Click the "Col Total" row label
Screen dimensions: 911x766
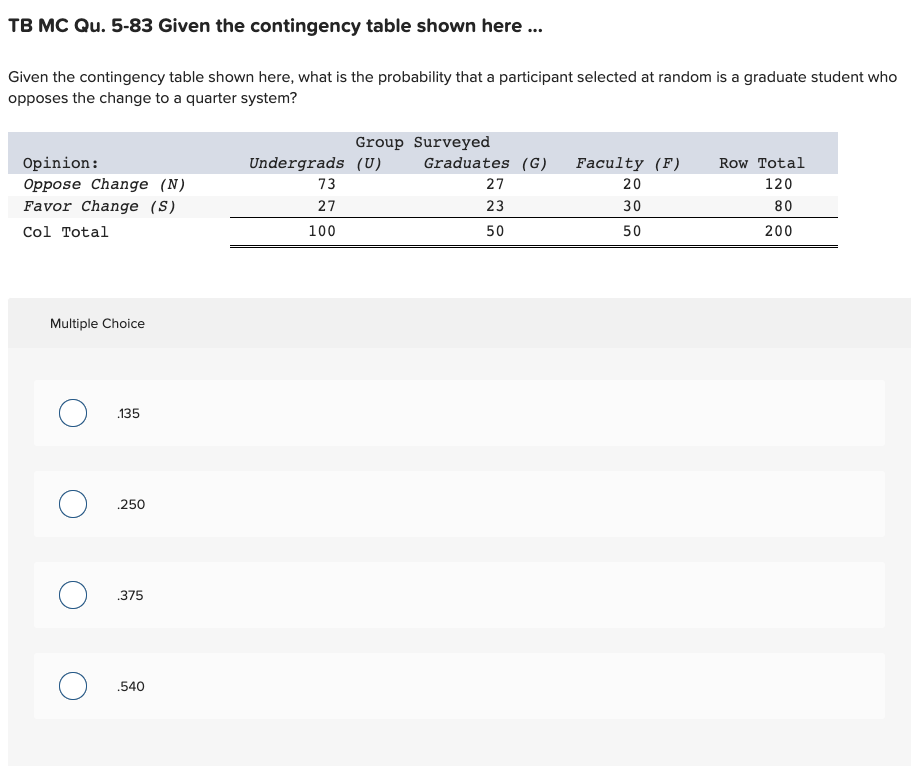pyautogui.click(x=66, y=232)
